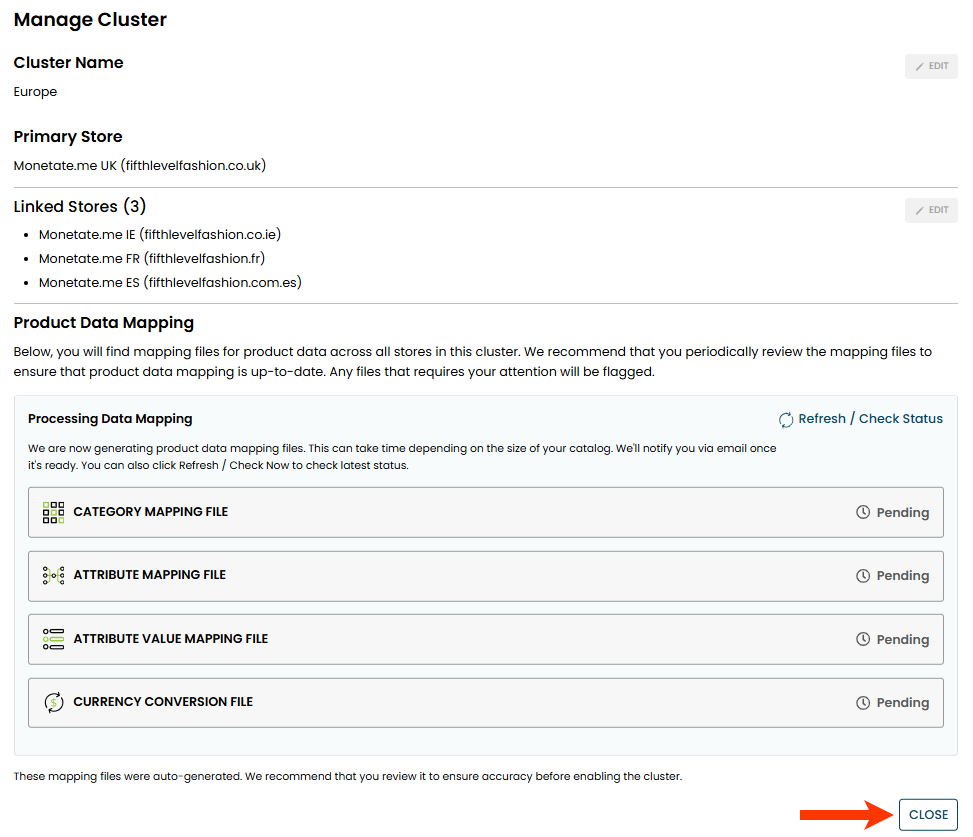Edit the Linked Stores list
This screenshot has width=973, height=837.
point(931,210)
